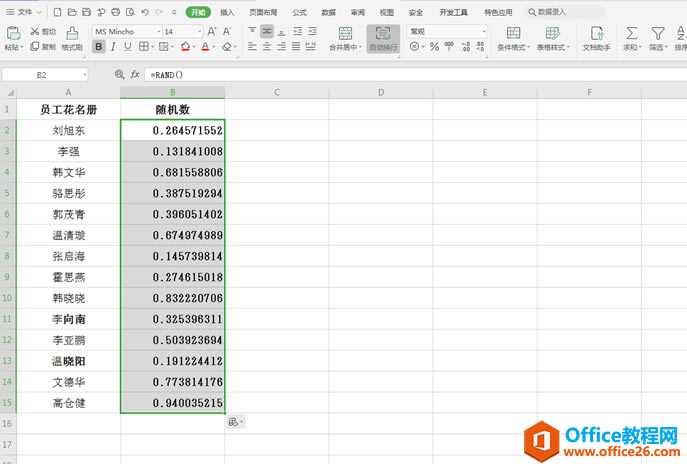Align text left horizontally
This screenshot has width=687, height=469.
pyautogui.click(x=252, y=46)
